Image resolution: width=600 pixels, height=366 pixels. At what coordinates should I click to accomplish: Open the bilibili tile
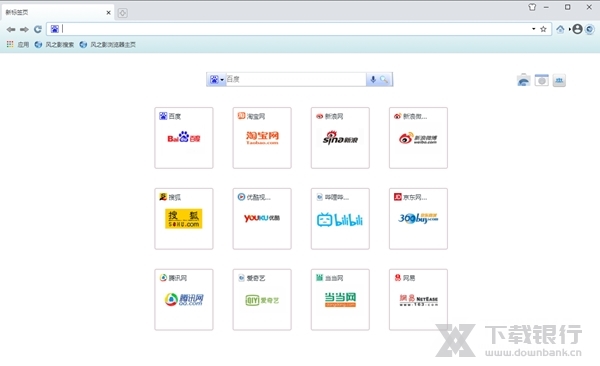(x=340, y=219)
